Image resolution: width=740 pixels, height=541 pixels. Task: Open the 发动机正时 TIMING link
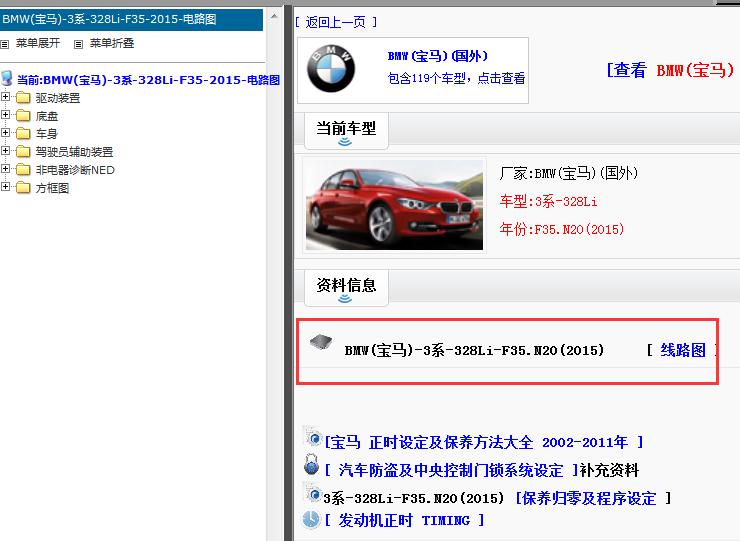click(x=404, y=520)
